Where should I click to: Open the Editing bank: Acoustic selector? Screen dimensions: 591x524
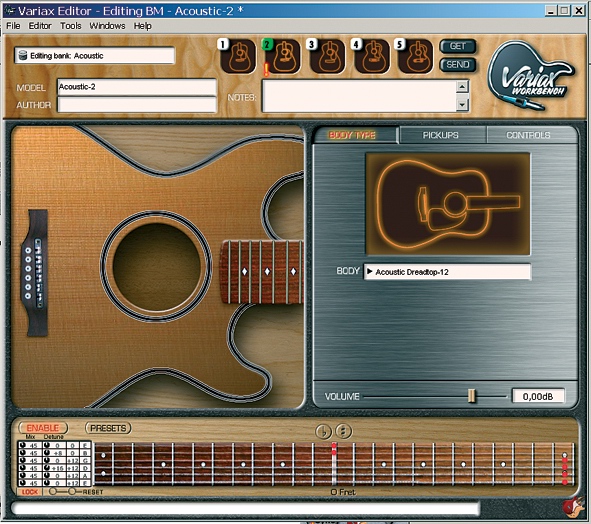point(95,56)
